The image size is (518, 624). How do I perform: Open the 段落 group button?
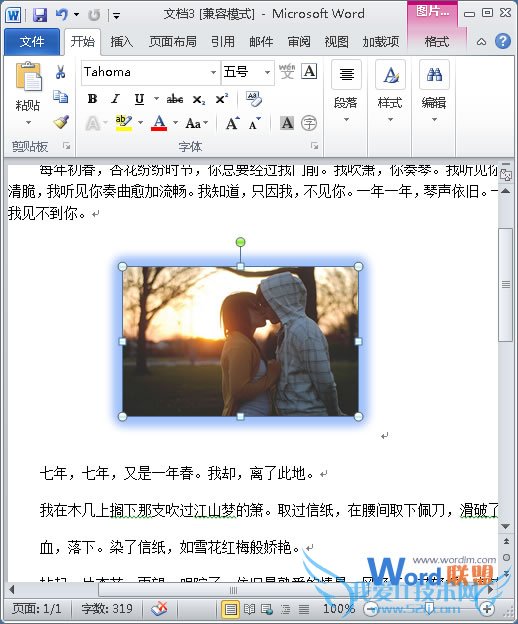346,92
